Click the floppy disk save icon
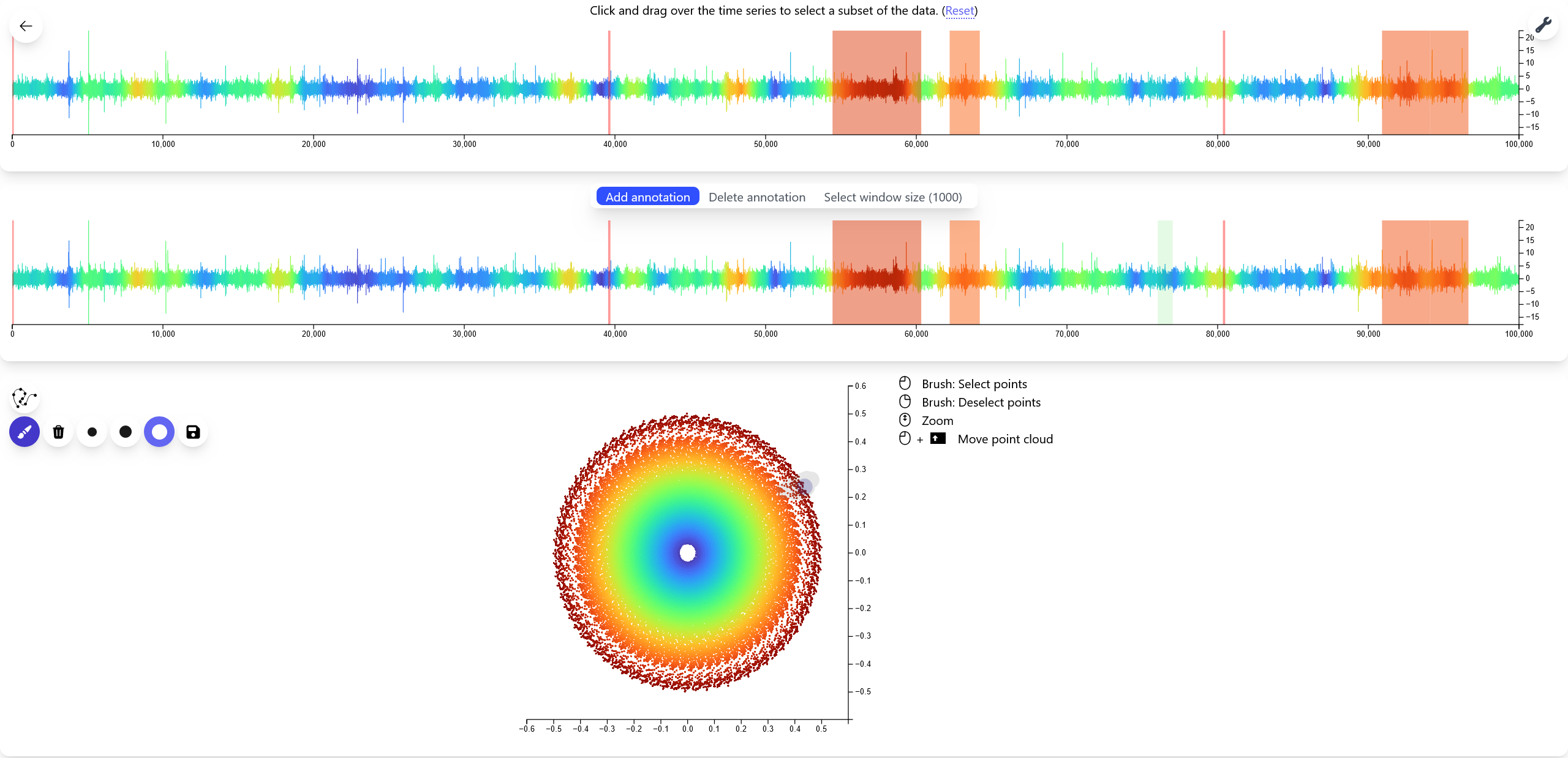1568x758 pixels. tap(193, 432)
